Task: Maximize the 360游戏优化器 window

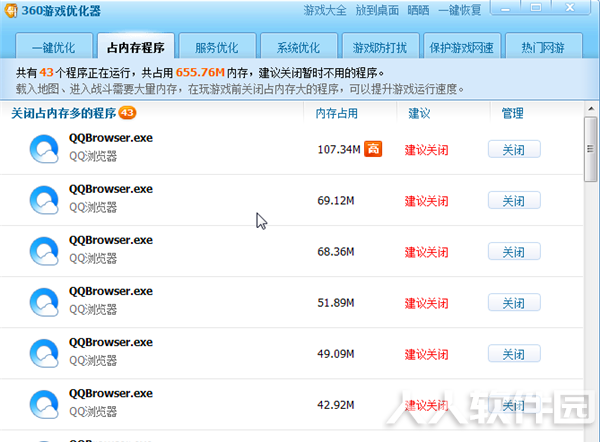Action: tap(536, 8)
